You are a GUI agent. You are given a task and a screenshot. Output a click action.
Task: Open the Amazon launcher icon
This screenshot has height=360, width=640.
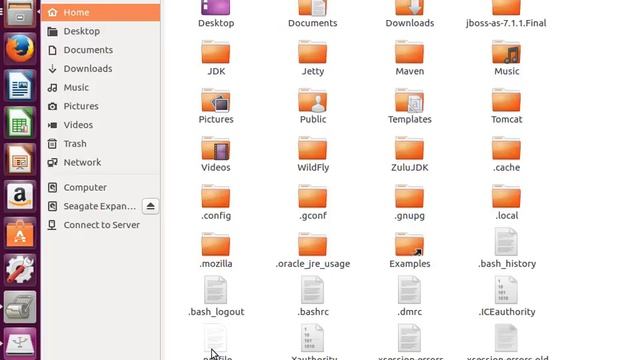20,196
